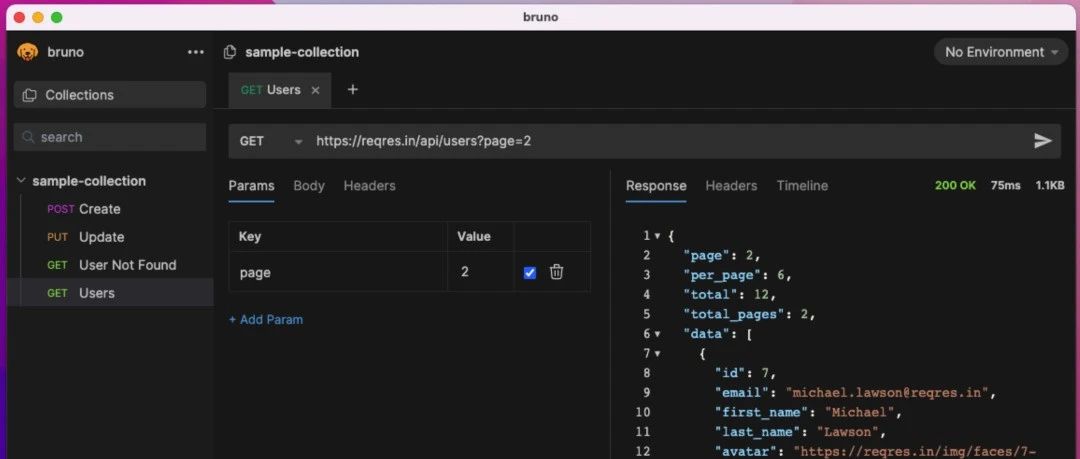
Task: Open the three-dot menu beside bruno
Action: click(196, 52)
